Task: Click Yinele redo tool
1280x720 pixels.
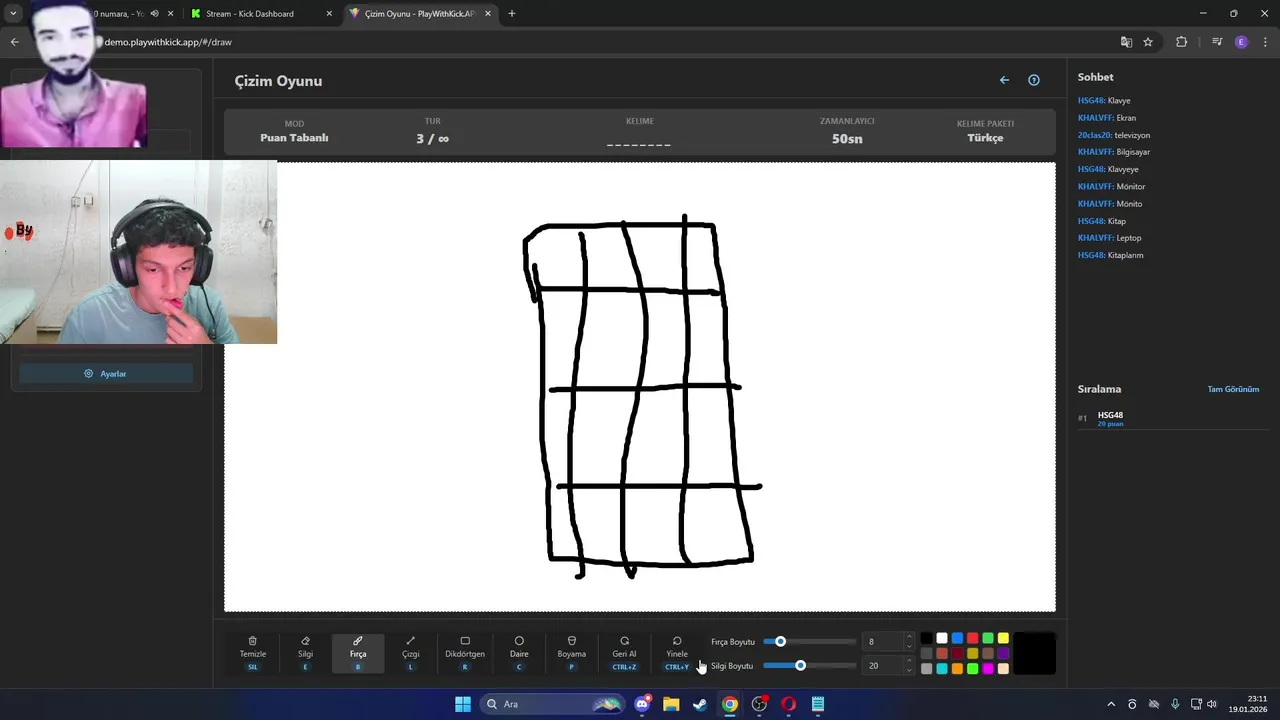Action: point(677,653)
